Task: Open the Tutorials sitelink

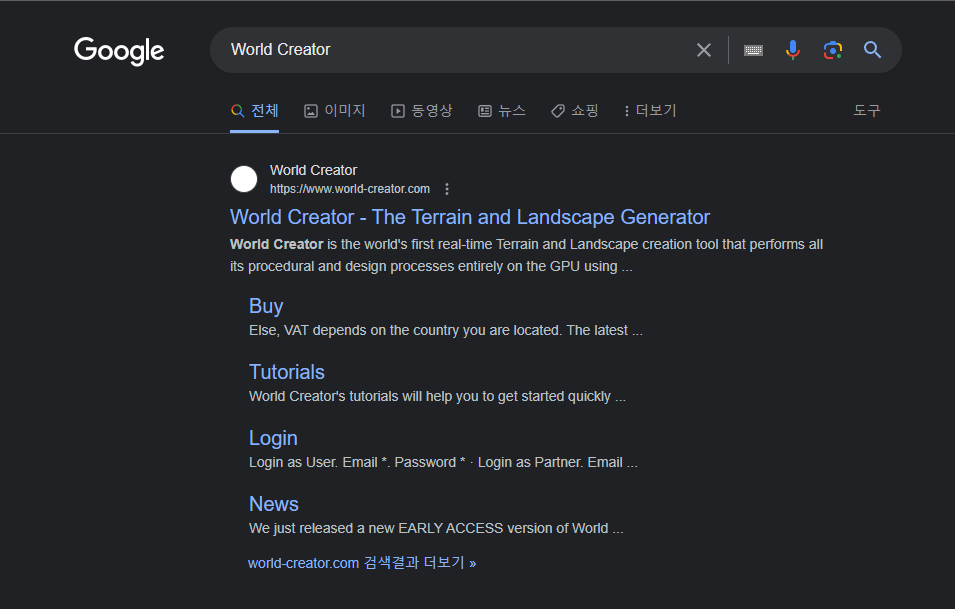Action: (286, 372)
